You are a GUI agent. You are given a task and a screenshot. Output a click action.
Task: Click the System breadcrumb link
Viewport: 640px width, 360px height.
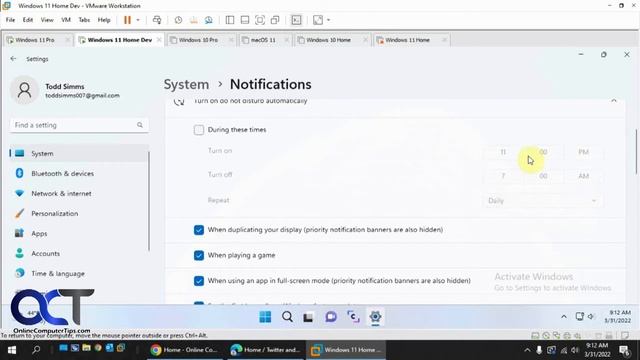coord(186,84)
